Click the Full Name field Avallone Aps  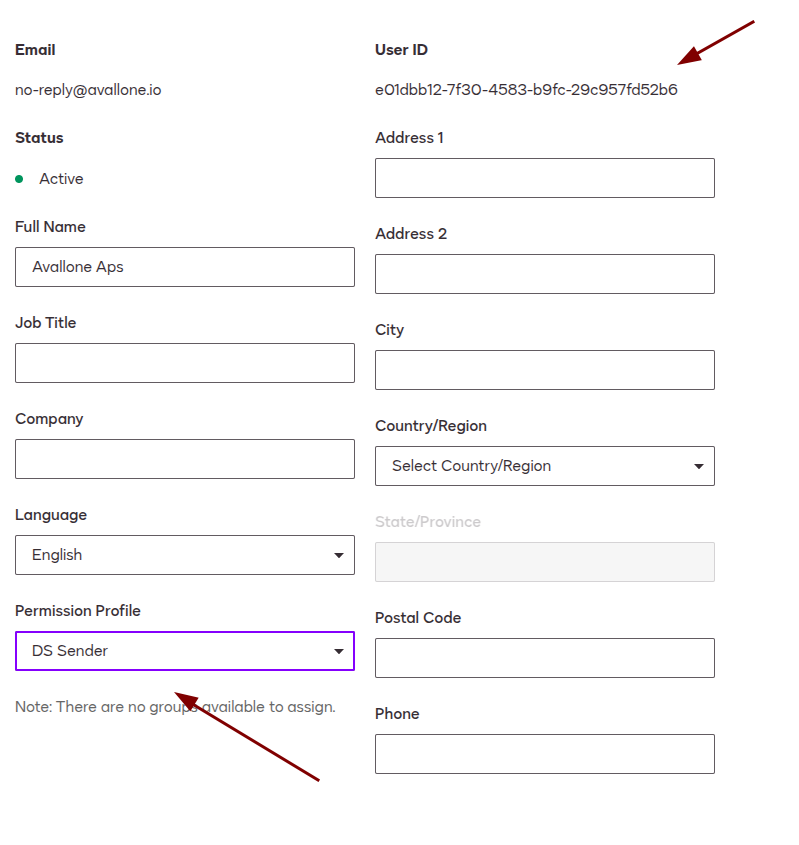point(185,267)
